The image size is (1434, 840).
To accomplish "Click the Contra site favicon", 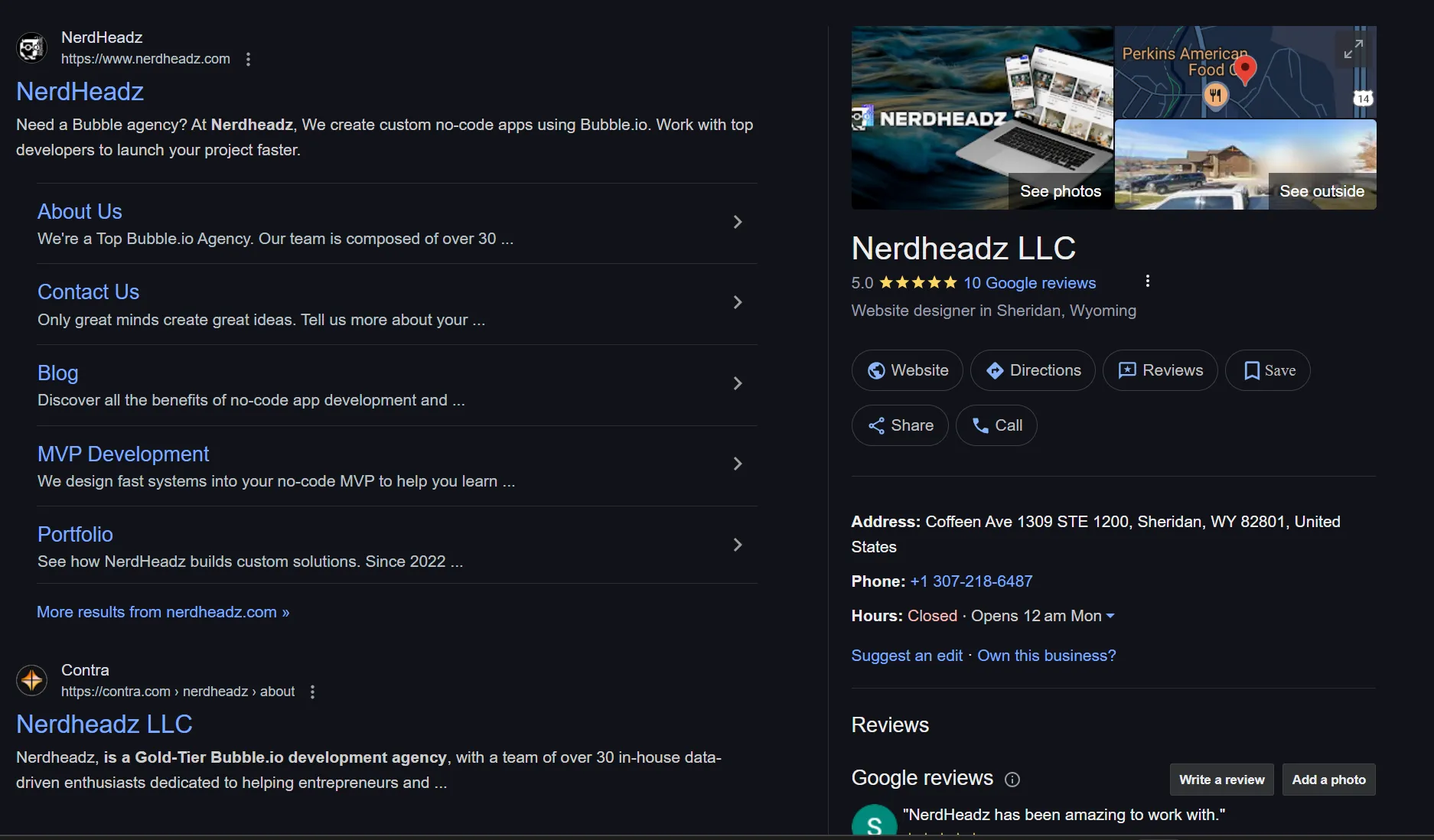I will tap(31, 680).
